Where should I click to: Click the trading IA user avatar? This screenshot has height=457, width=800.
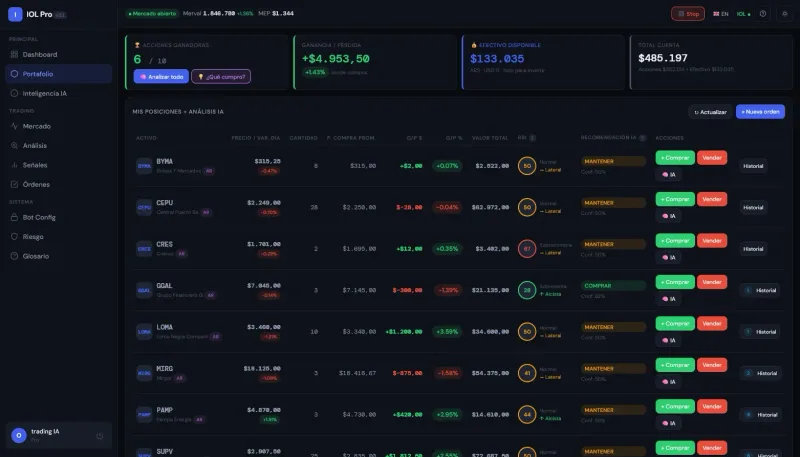pyautogui.click(x=19, y=435)
